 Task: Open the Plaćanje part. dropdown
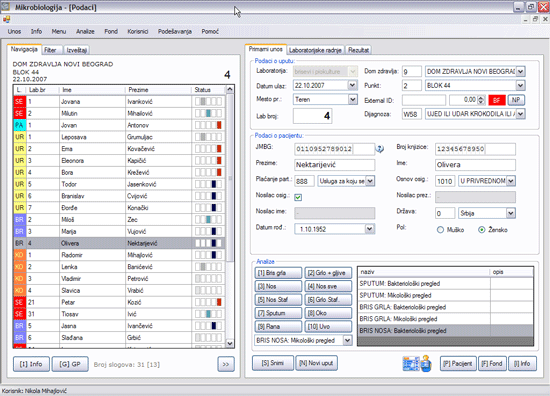pos(370,181)
